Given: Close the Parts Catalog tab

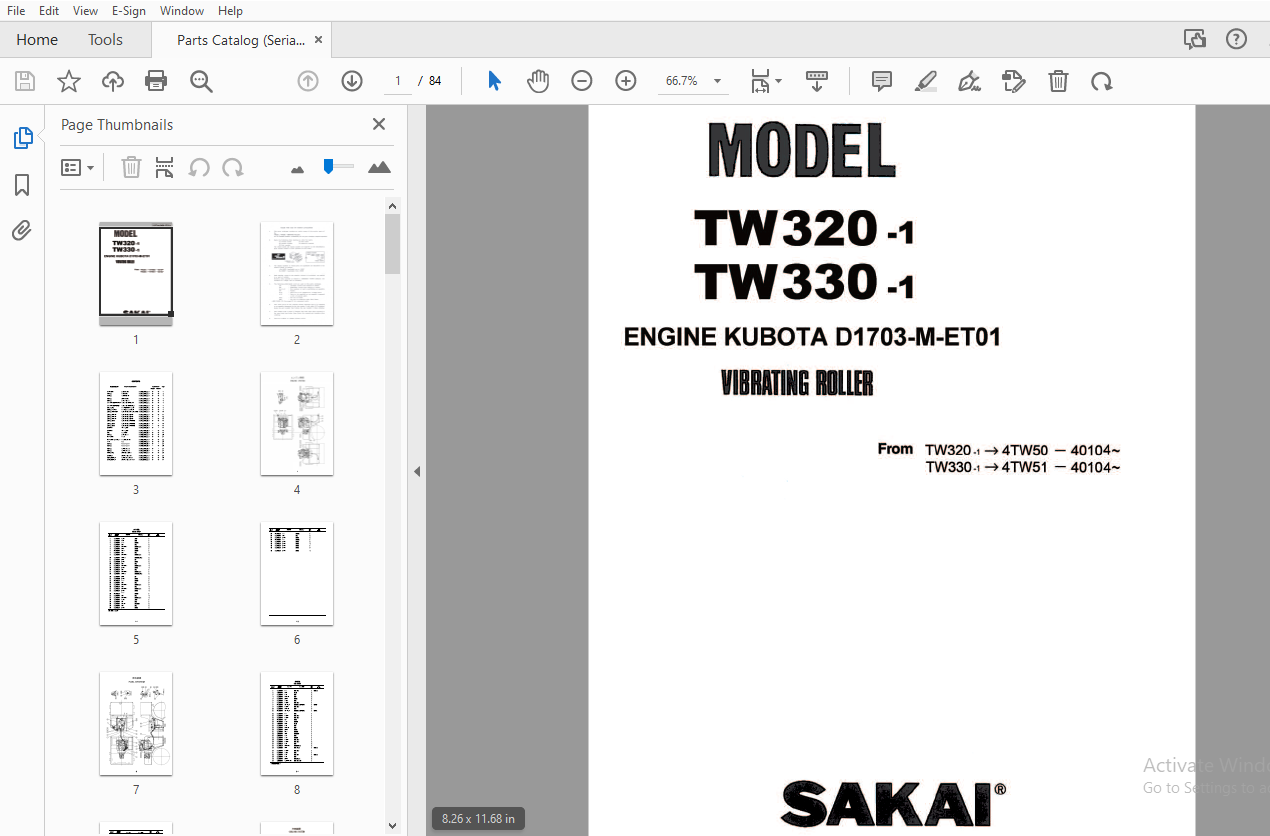Looking at the screenshot, I should coord(318,40).
